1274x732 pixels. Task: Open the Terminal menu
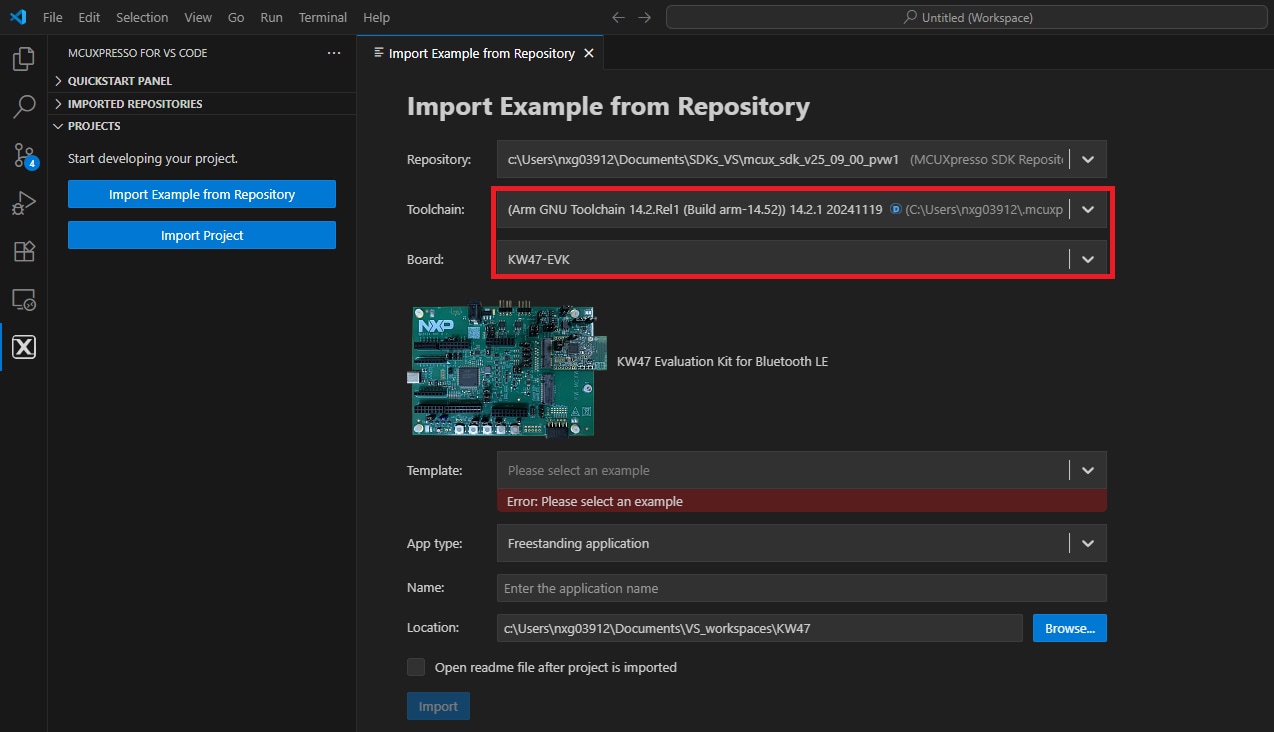(322, 17)
